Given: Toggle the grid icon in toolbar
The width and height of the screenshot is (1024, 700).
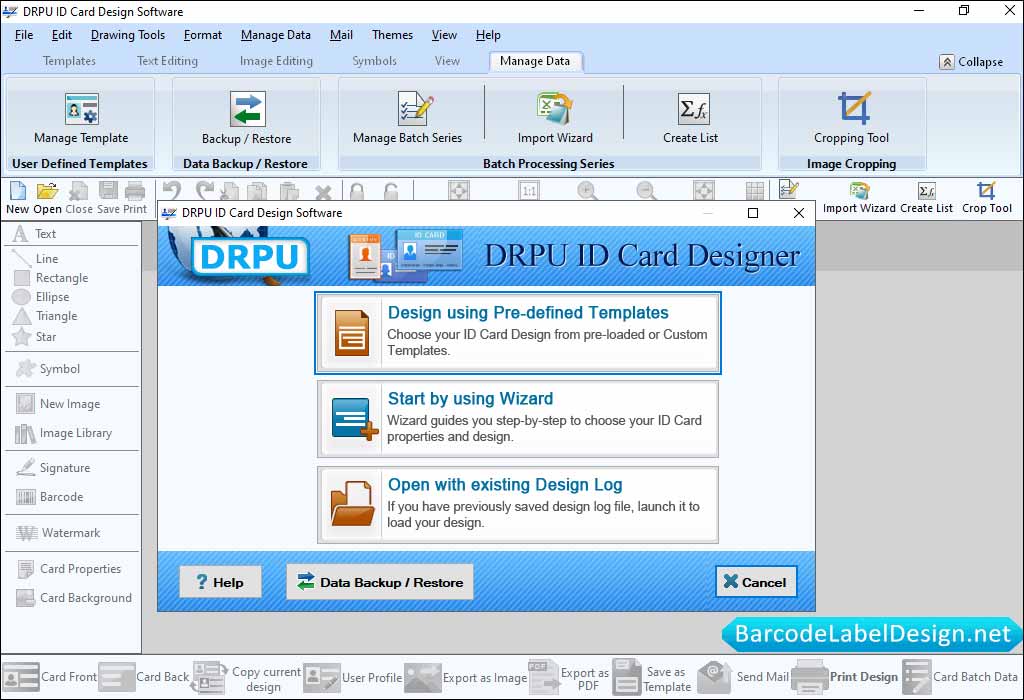Looking at the screenshot, I should pyautogui.click(x=754, y=191).
